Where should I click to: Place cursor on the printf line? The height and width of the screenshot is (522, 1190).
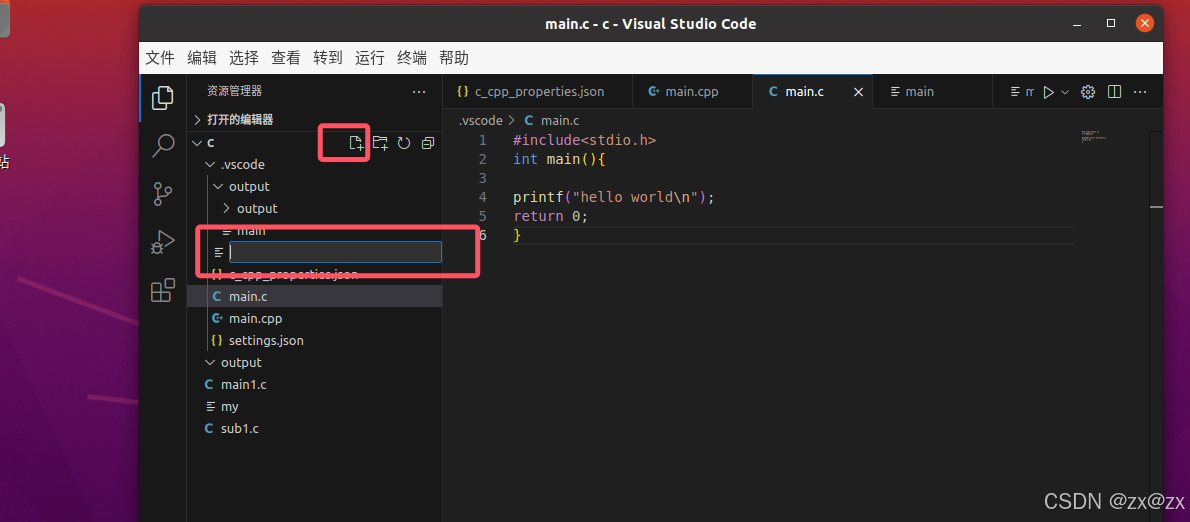coord(614,197)
